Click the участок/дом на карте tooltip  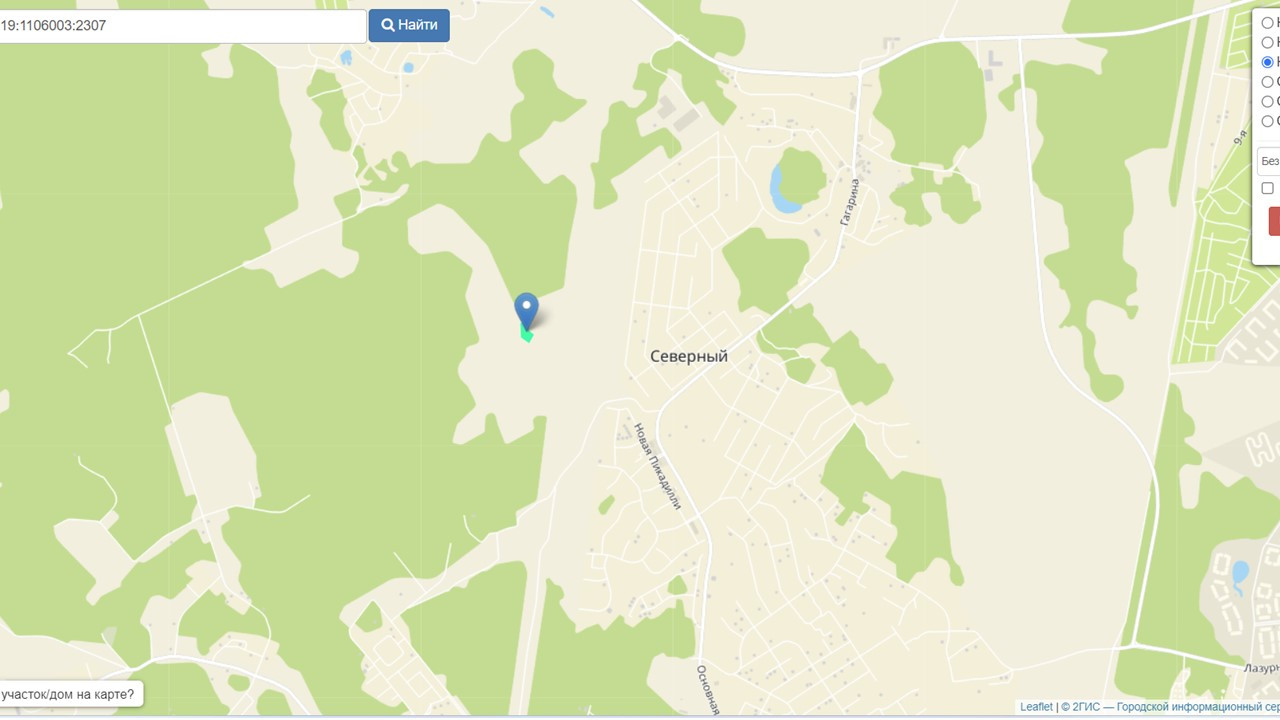click(70, 695)
